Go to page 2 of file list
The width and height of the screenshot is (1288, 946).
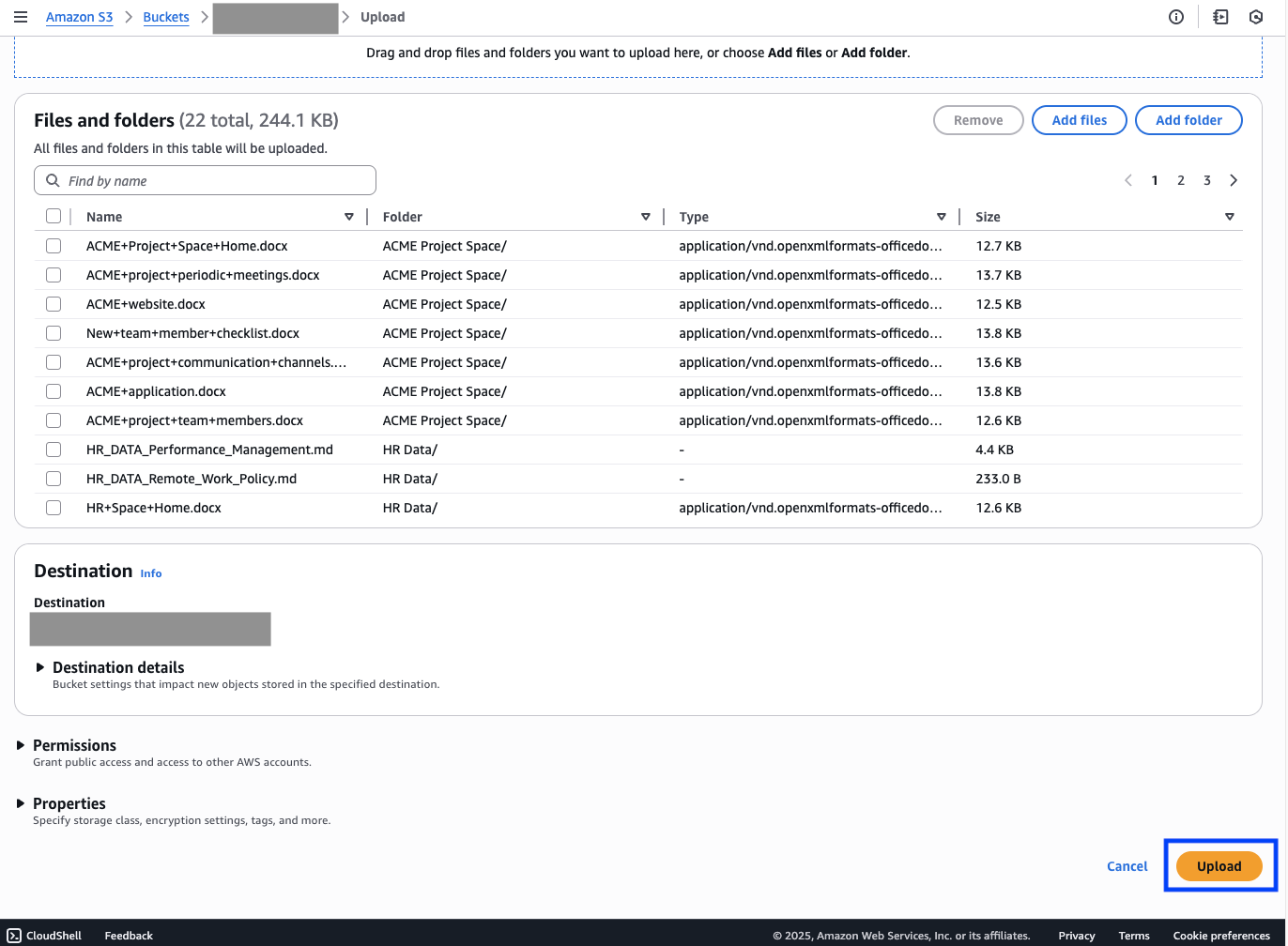(x=1181, y=180)
